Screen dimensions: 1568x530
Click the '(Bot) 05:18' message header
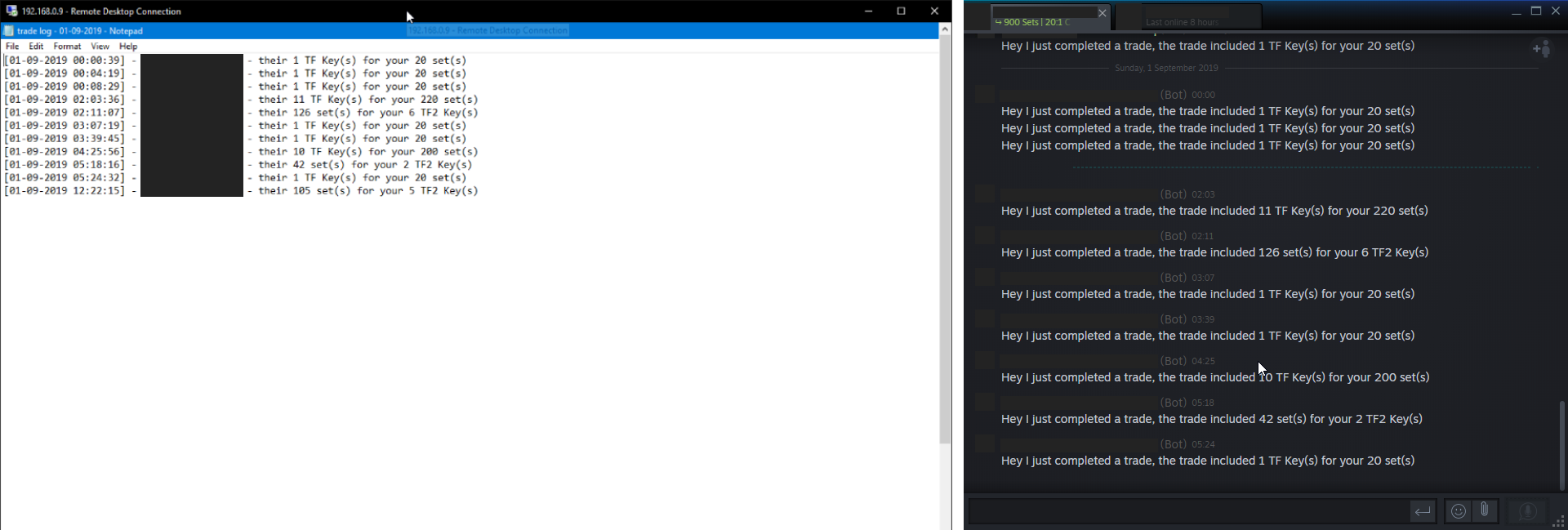click(1187, 403)
